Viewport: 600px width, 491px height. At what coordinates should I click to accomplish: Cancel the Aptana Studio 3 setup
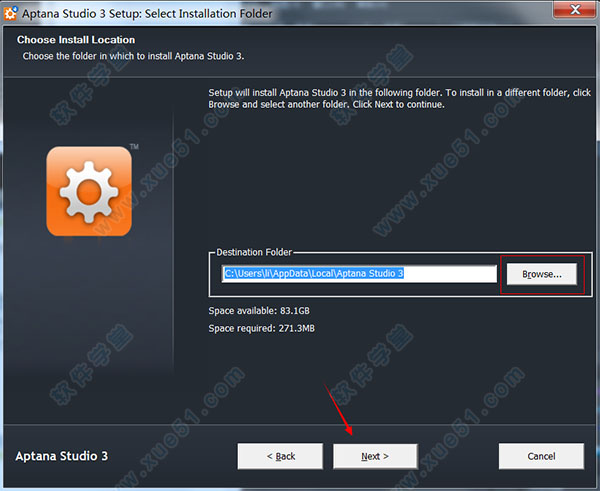541,456
